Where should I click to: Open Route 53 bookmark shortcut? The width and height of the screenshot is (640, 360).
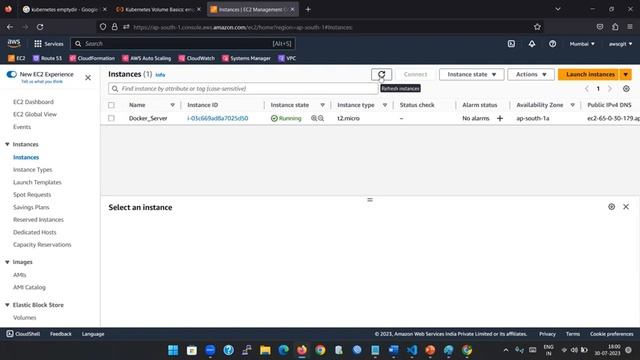[x=47, y=58]
